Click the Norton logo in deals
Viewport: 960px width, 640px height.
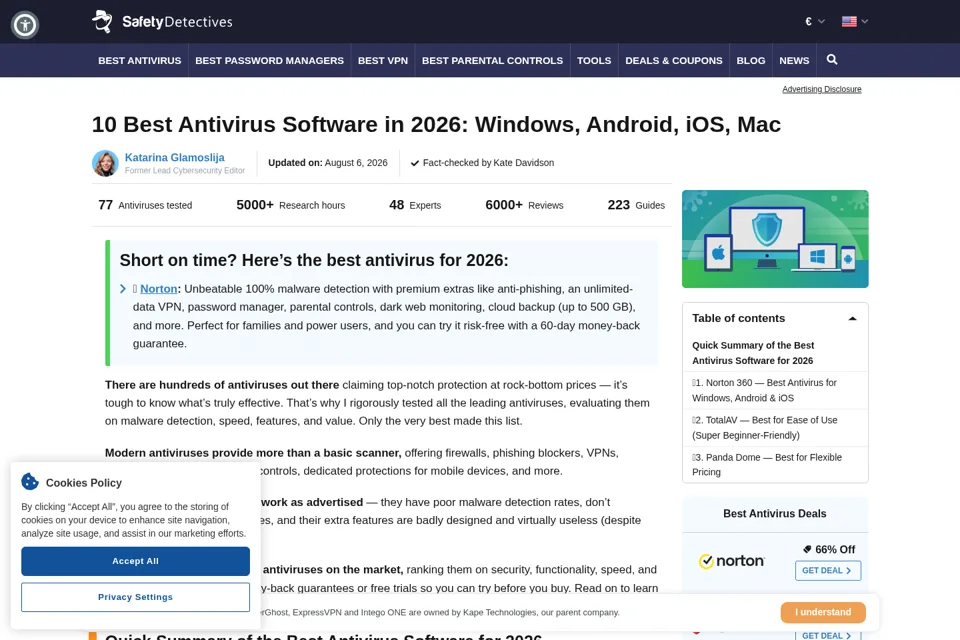pos(732,561)
